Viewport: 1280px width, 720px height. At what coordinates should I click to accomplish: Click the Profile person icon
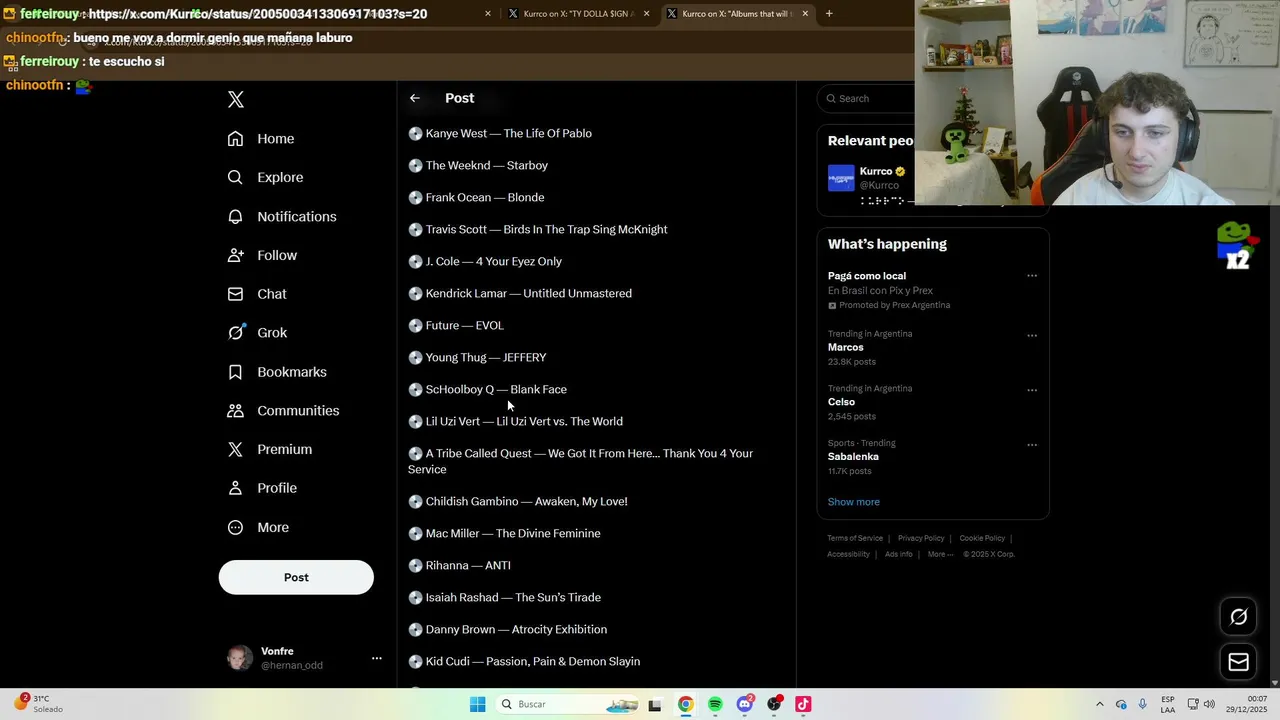235,488
